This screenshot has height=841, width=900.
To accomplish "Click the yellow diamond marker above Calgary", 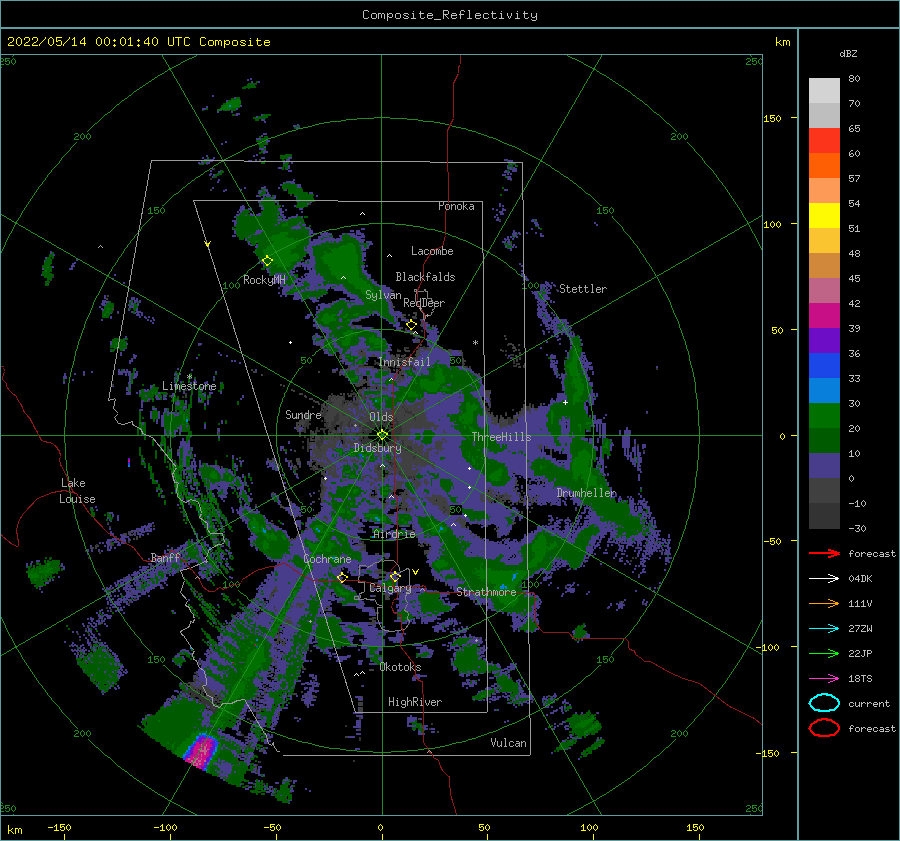I will click(x=395, y=576).
